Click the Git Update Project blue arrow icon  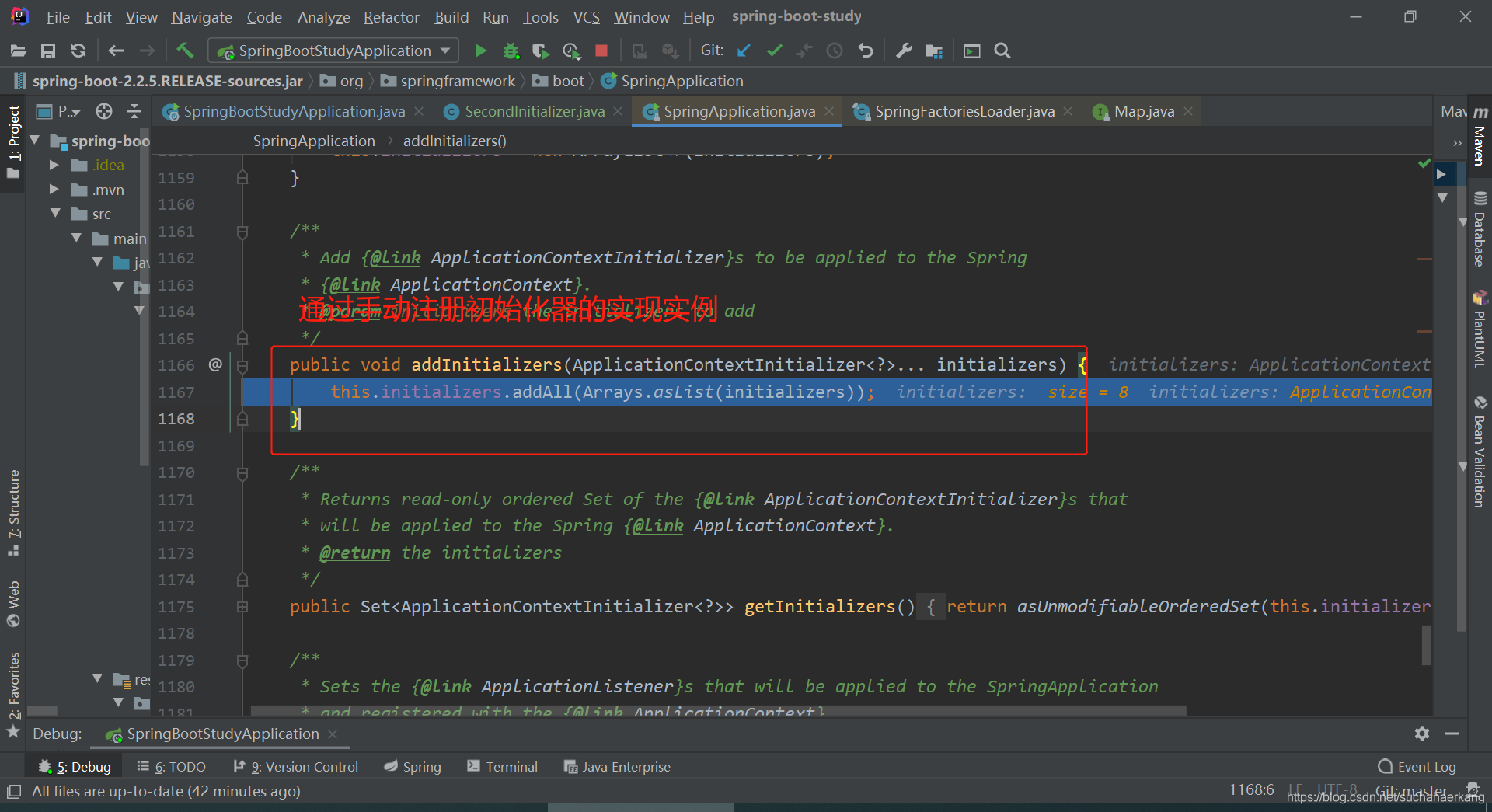coord(744,51)
